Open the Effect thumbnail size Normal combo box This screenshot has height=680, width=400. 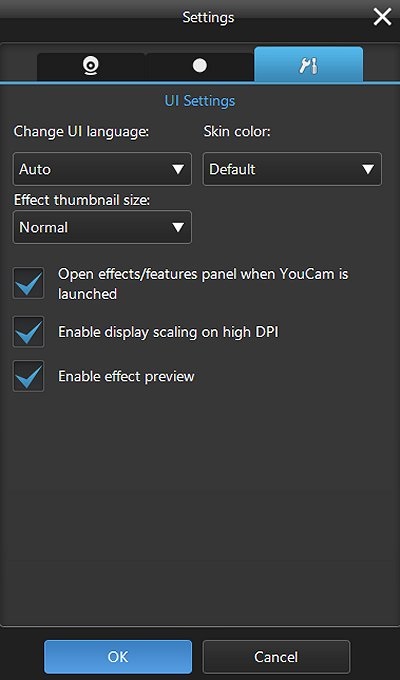(x=102, y=227)
